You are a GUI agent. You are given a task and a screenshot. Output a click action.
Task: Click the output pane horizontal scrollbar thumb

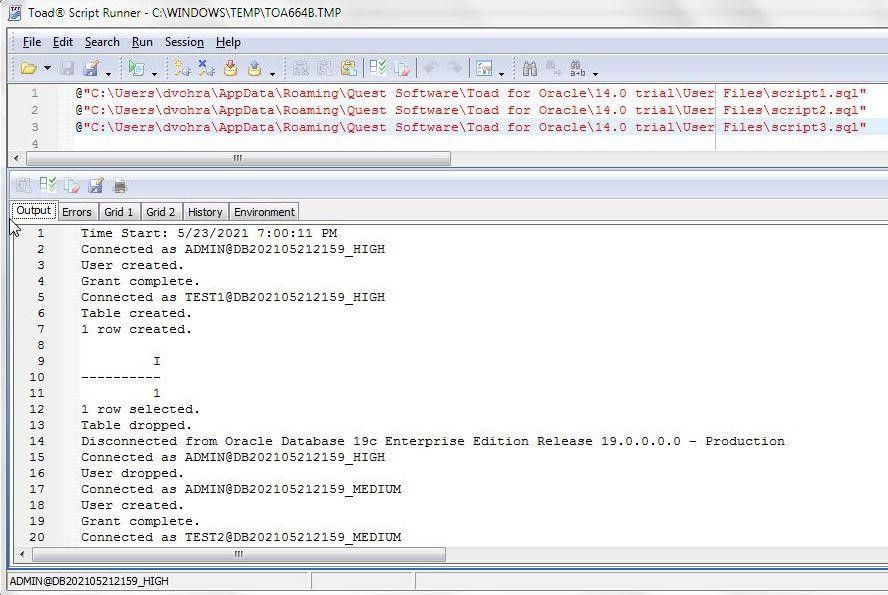pos(238,554)
